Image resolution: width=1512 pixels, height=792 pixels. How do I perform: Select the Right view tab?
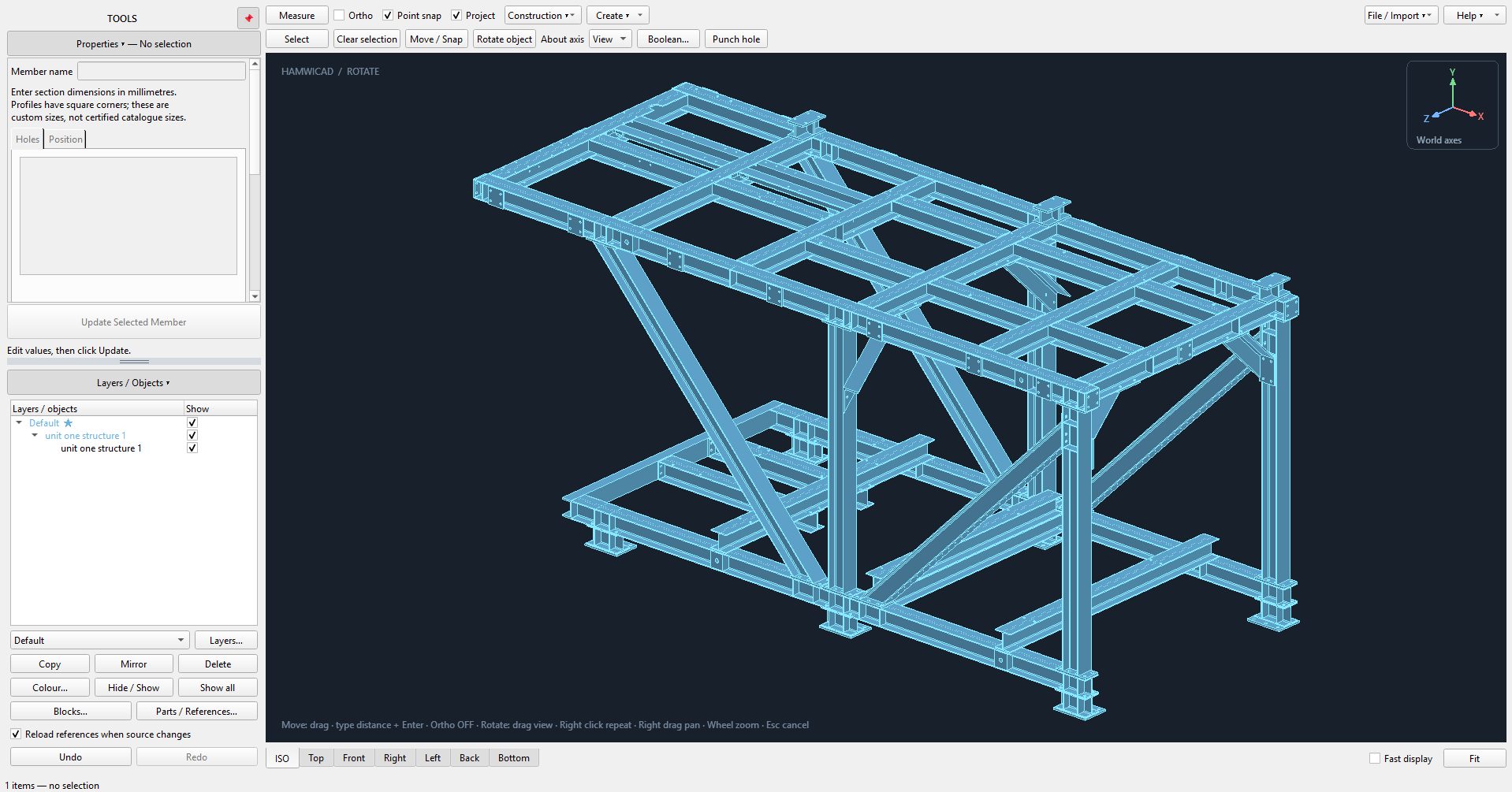tap(395, 758)
